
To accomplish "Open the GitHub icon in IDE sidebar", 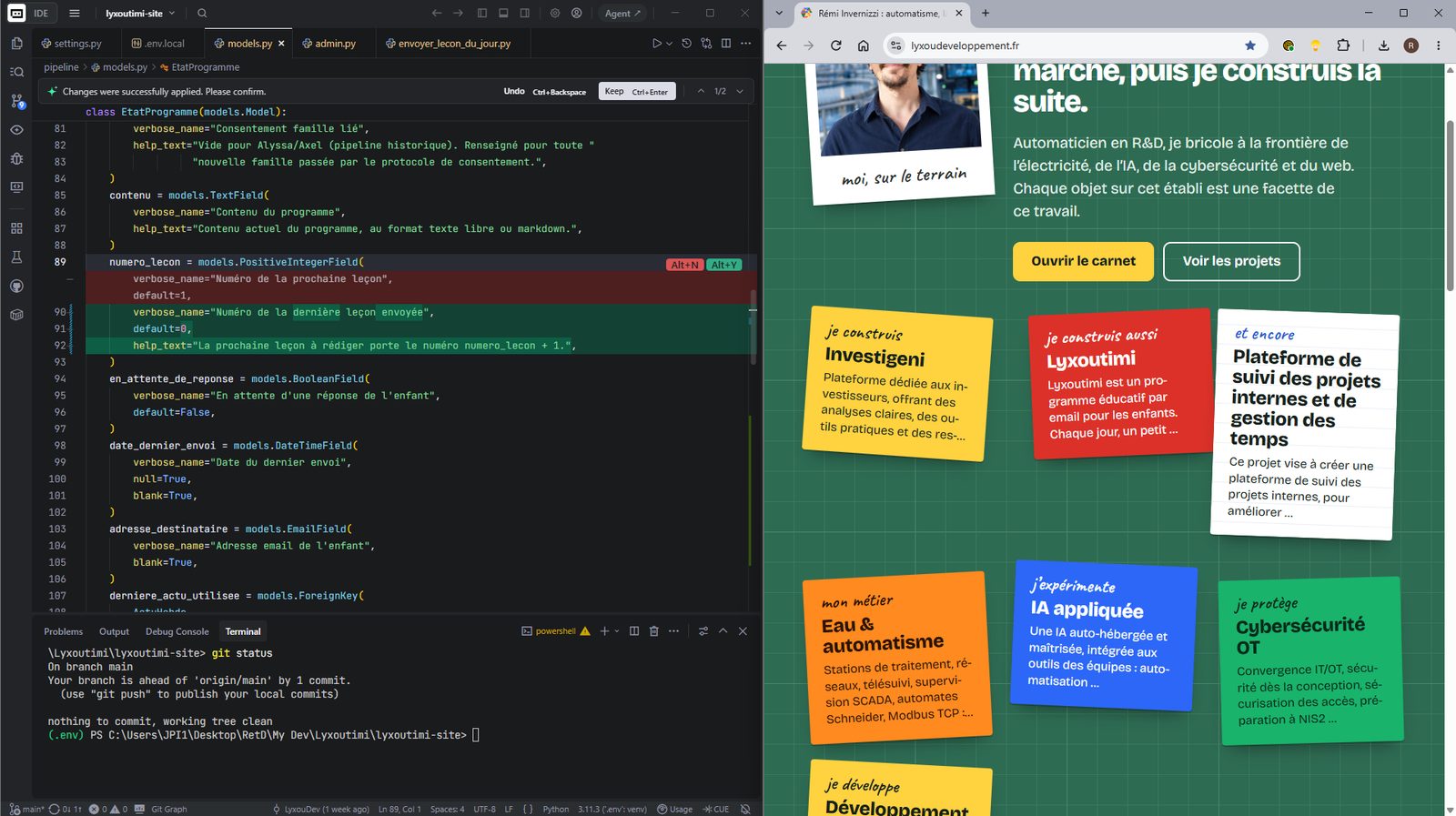I will 16,286.
